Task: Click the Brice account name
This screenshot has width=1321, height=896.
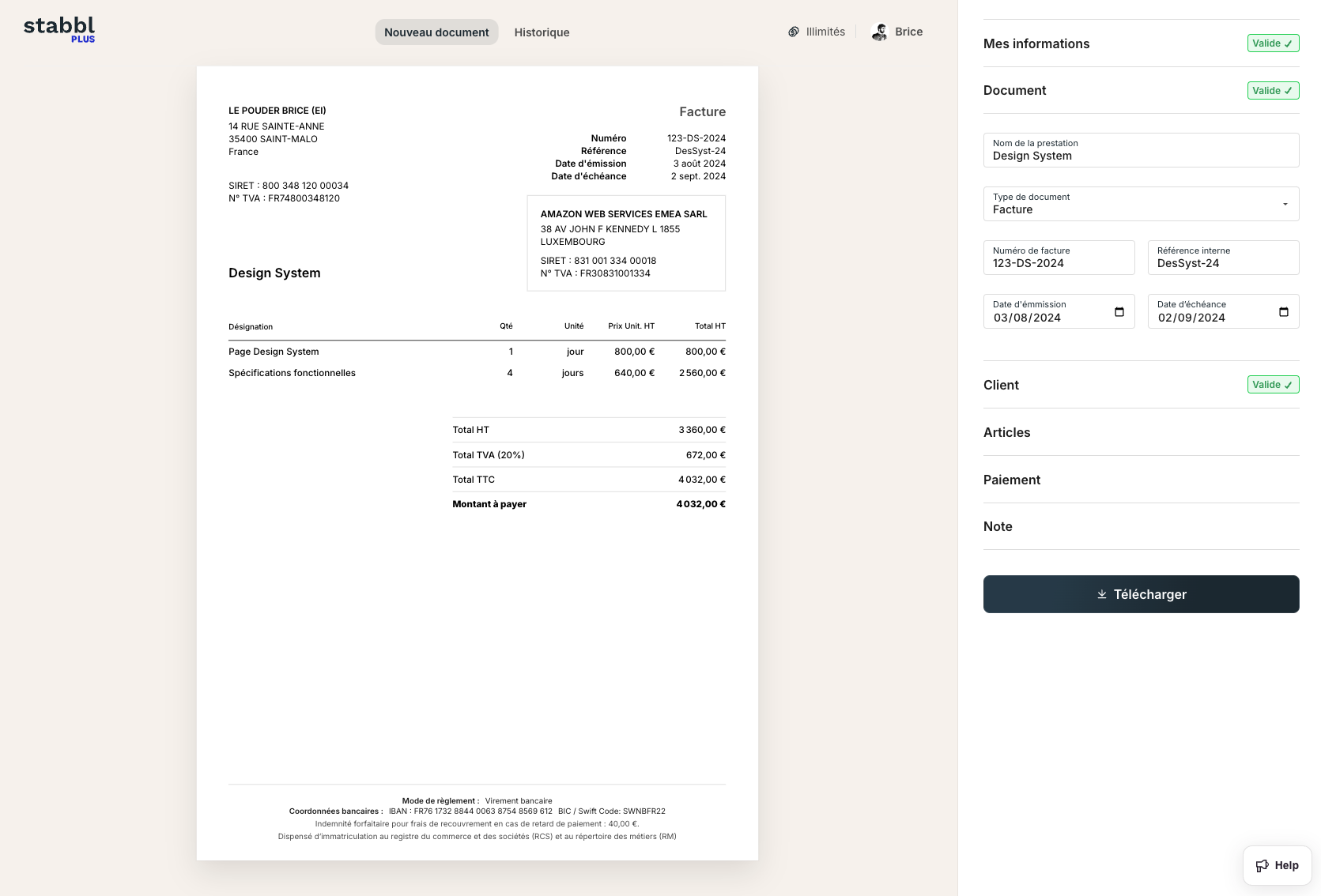Action: 908,32
